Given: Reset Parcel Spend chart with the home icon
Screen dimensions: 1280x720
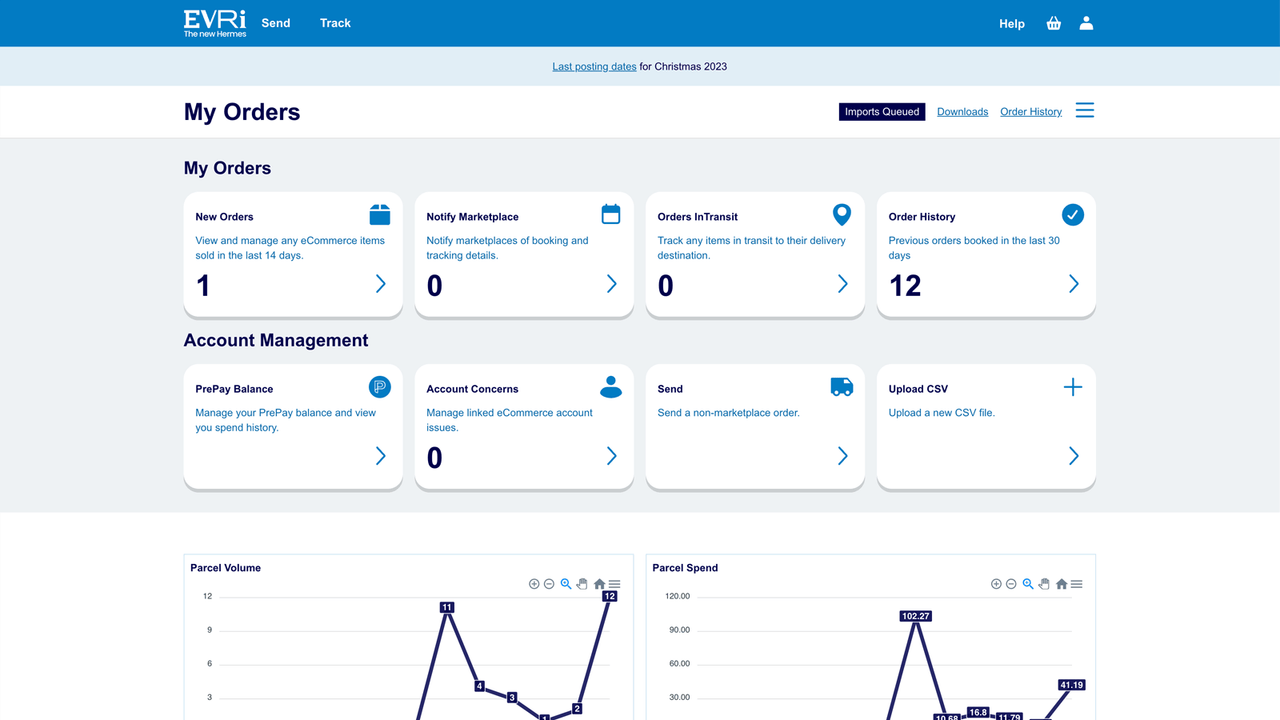Looking at the screenshot, I should pos(1060,584).
